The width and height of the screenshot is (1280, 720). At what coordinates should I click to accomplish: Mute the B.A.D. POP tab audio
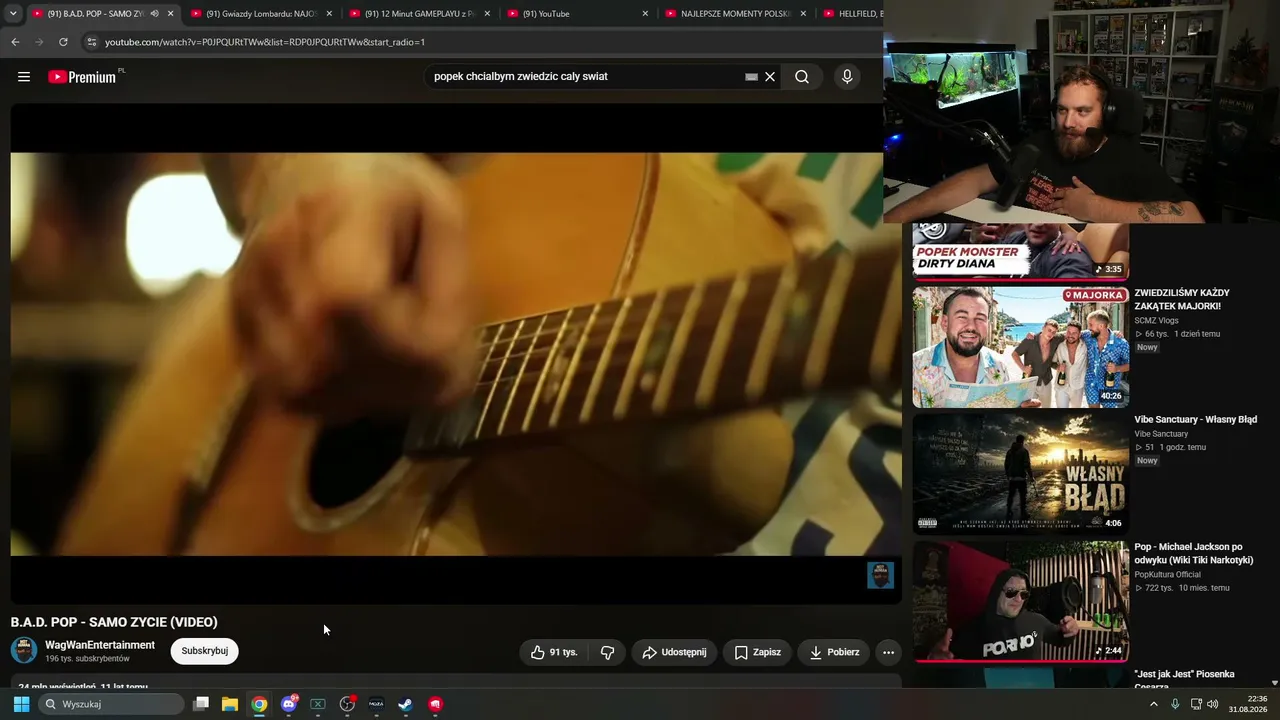click(x=154, y=14)
